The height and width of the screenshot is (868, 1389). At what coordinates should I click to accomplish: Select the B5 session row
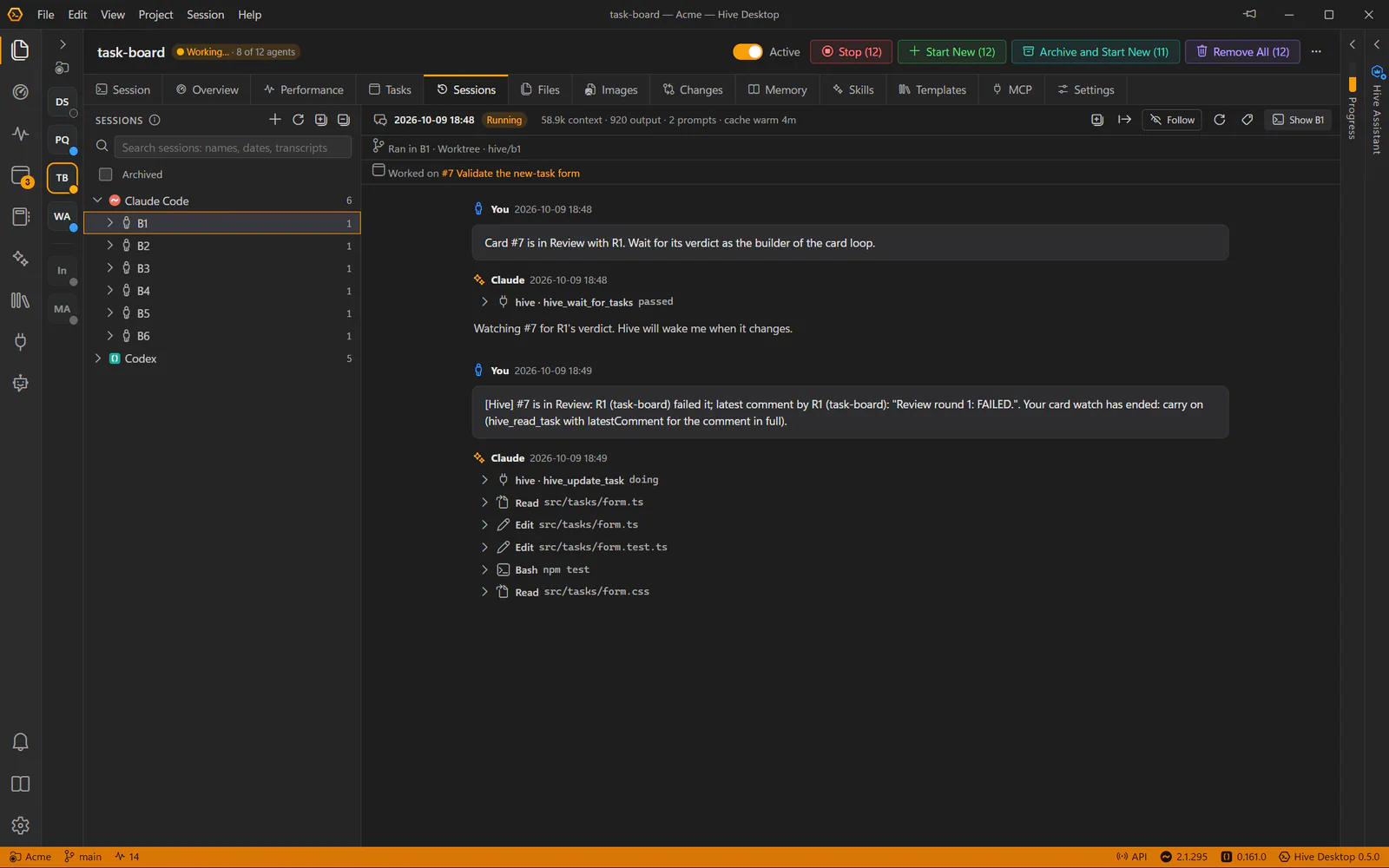click(x=222, y=313)
